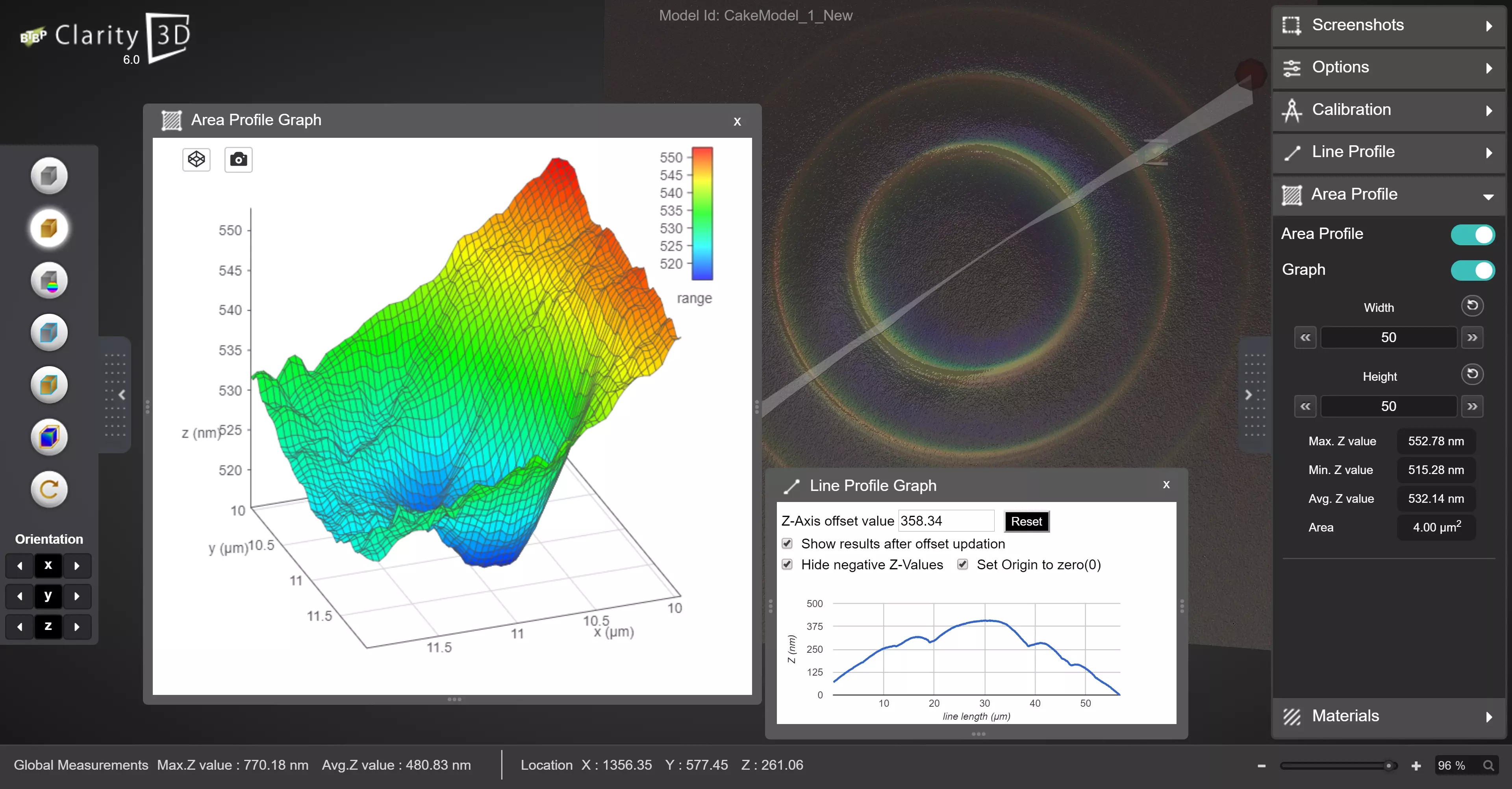Reset the Width value with circular arrow

click(x=1471, y=306)
